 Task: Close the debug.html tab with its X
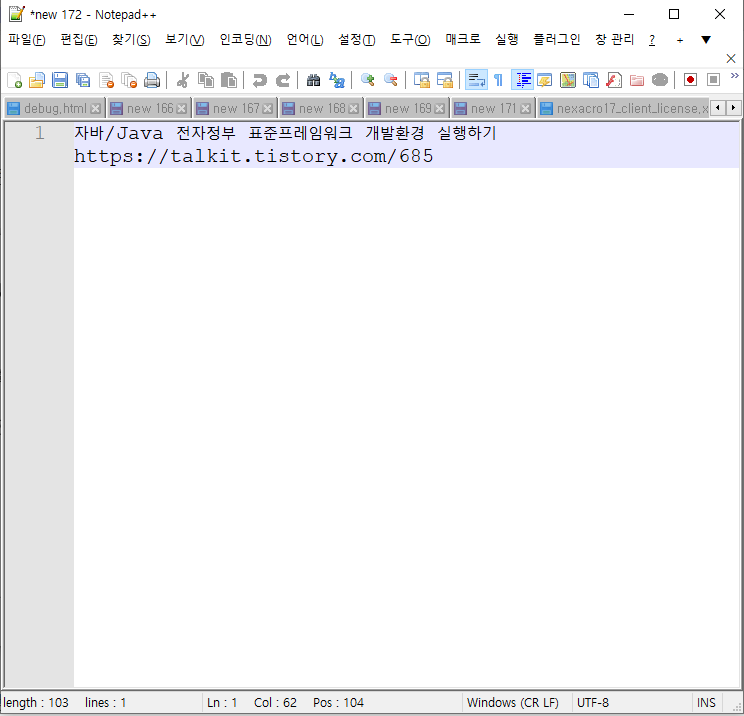coord(95,109)
